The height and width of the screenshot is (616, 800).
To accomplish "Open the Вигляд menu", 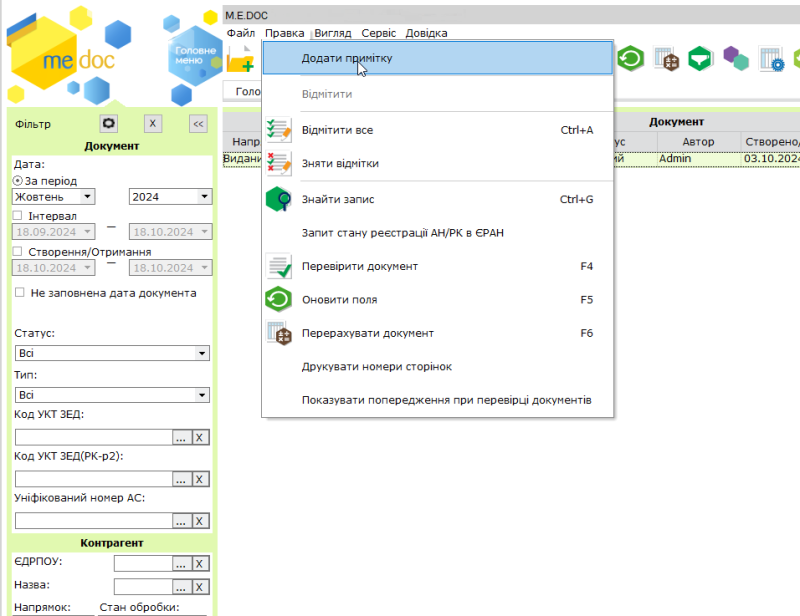I will click(333, 33).
